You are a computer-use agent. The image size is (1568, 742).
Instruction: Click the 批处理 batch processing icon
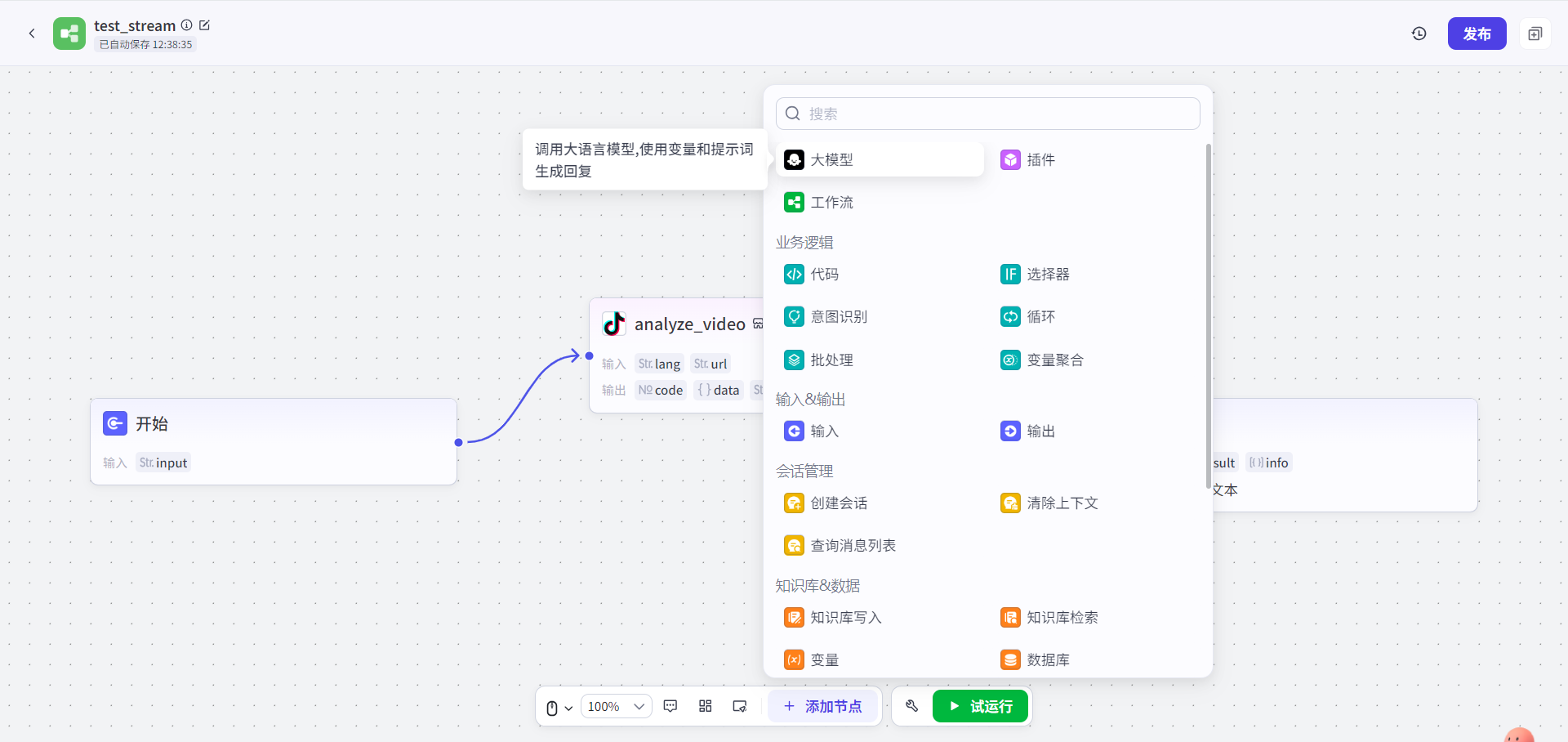(794, 360)
